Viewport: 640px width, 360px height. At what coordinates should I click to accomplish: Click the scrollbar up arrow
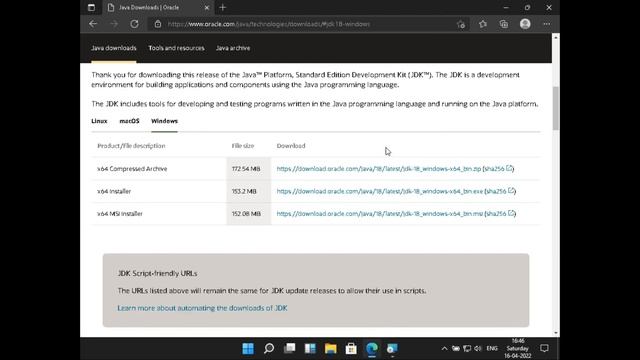coord(556,38)
